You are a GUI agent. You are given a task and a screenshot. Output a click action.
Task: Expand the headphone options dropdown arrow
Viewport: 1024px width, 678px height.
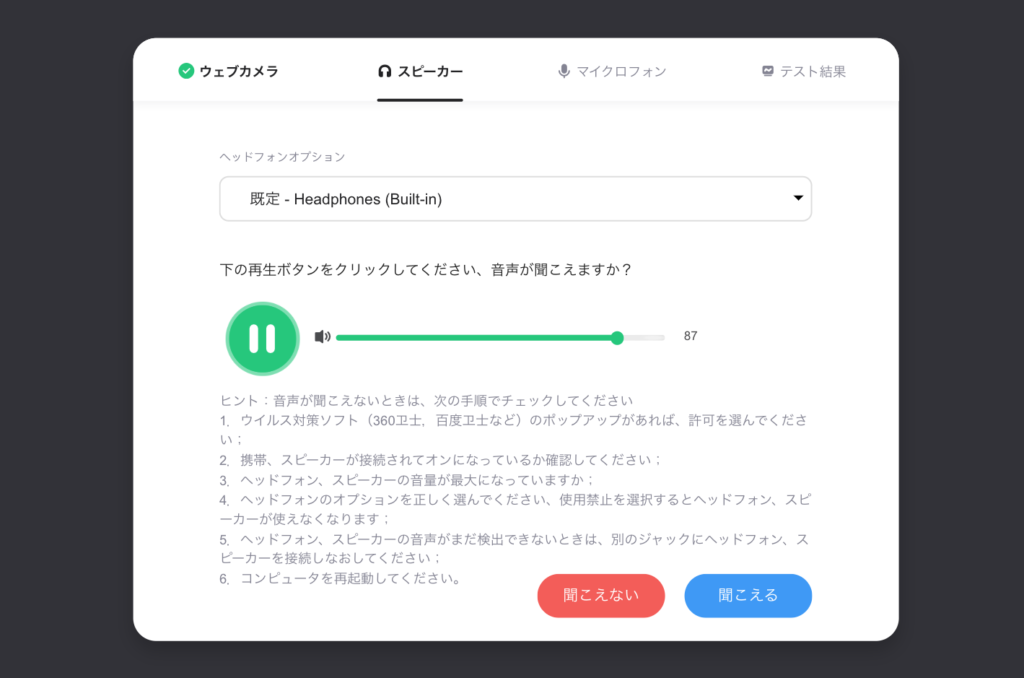798,198
